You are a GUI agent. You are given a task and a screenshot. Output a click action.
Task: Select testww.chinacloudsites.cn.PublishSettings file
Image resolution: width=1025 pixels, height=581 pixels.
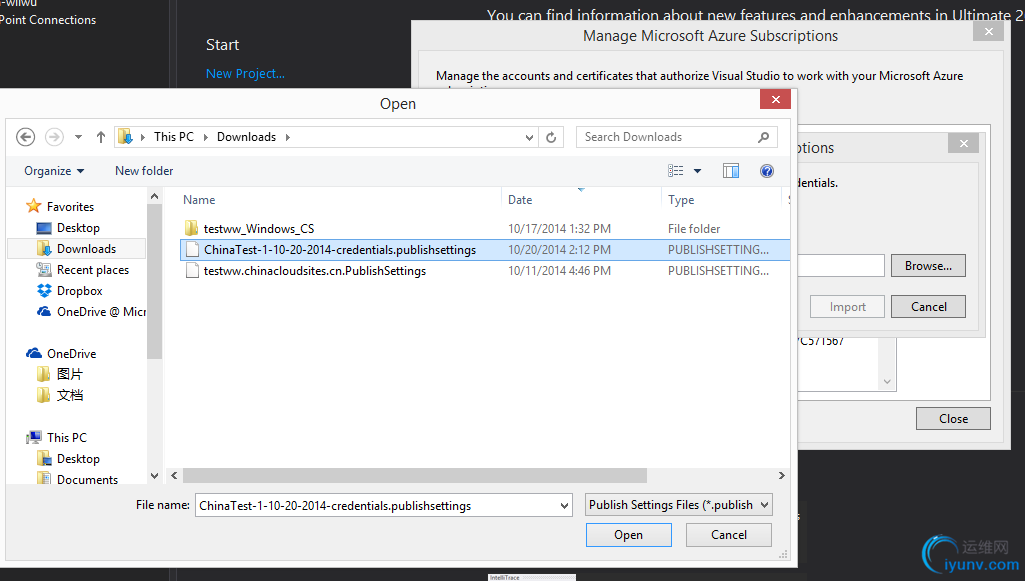point(315,271)
